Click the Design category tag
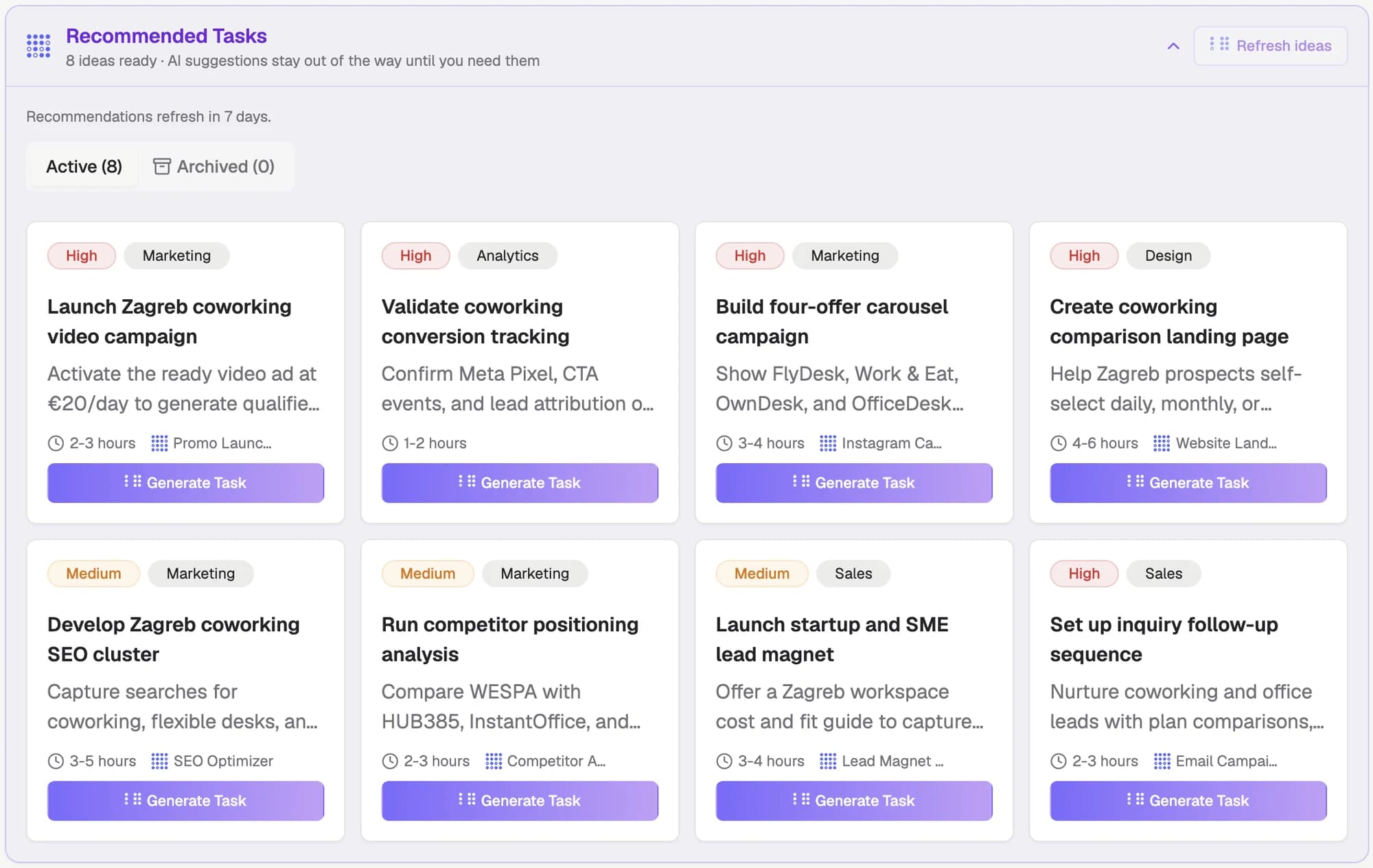Viewport: 1373px width, 868px height. (1168, 256)
